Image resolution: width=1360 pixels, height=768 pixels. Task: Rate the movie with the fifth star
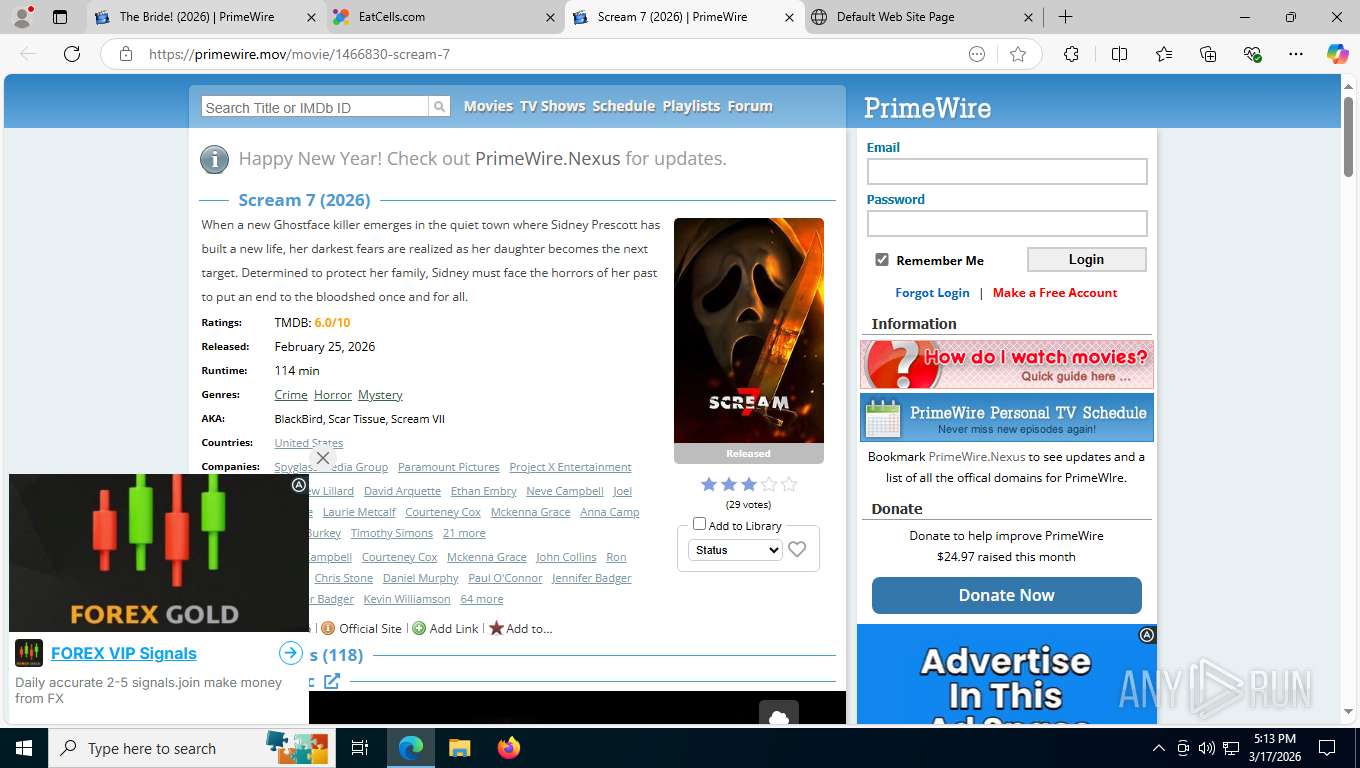click(789, 484)
